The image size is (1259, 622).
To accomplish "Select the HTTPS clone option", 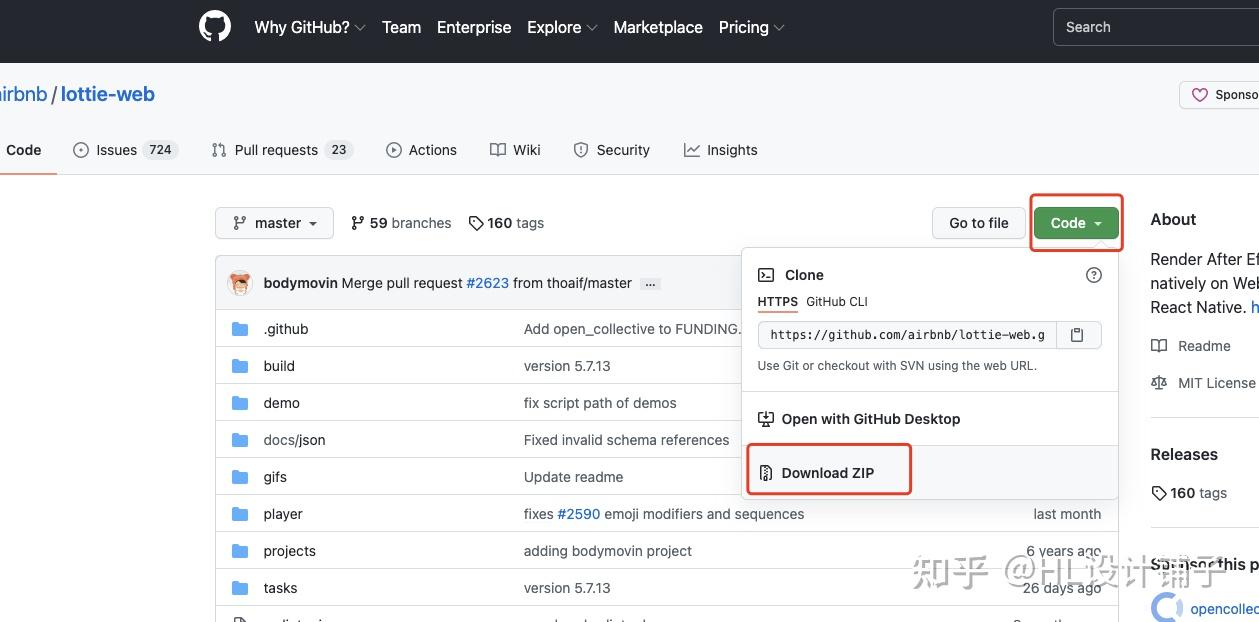I will coord(777,301).
